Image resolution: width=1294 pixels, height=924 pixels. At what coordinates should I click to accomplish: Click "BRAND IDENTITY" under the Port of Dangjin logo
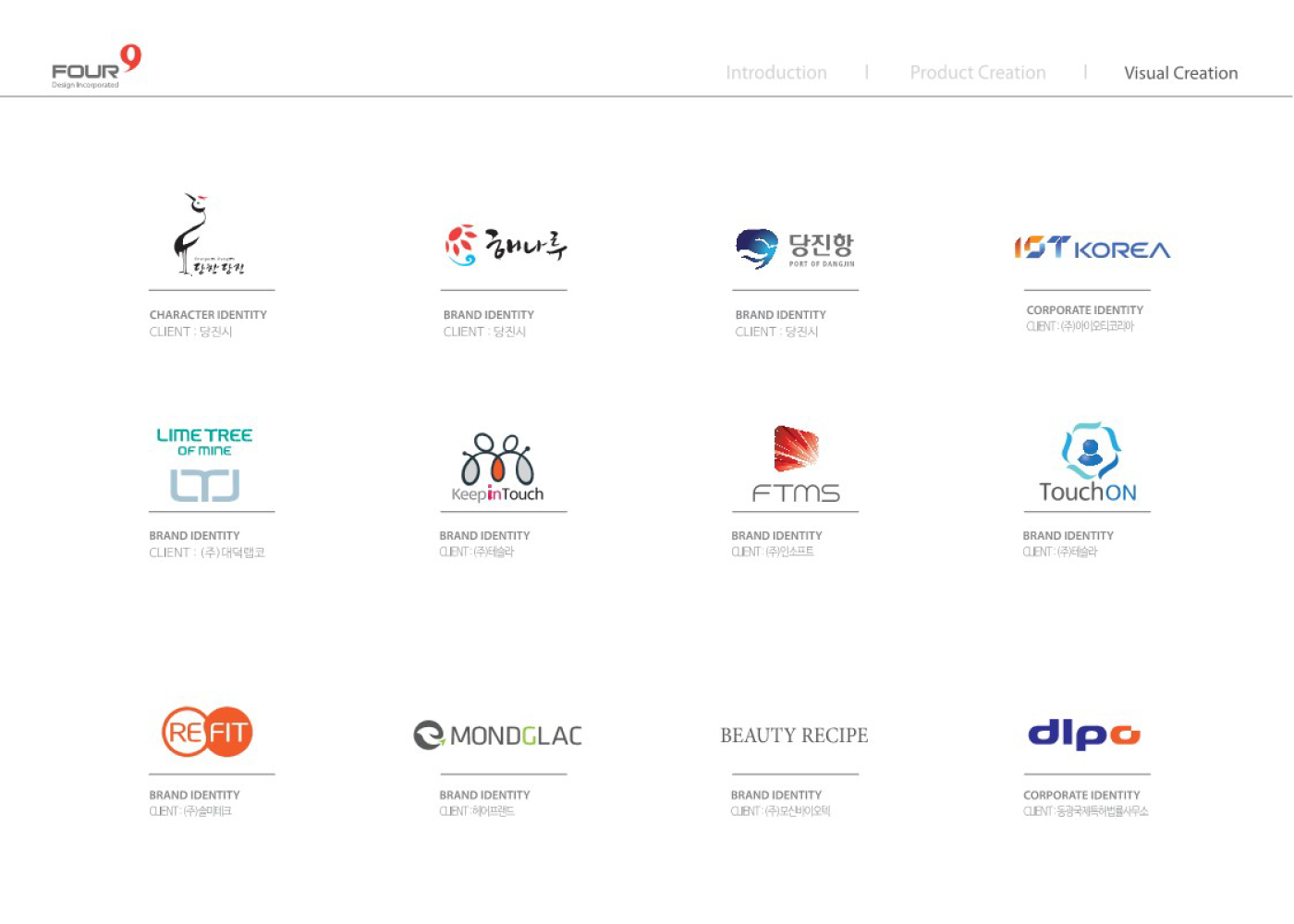(x=781, y=315)
